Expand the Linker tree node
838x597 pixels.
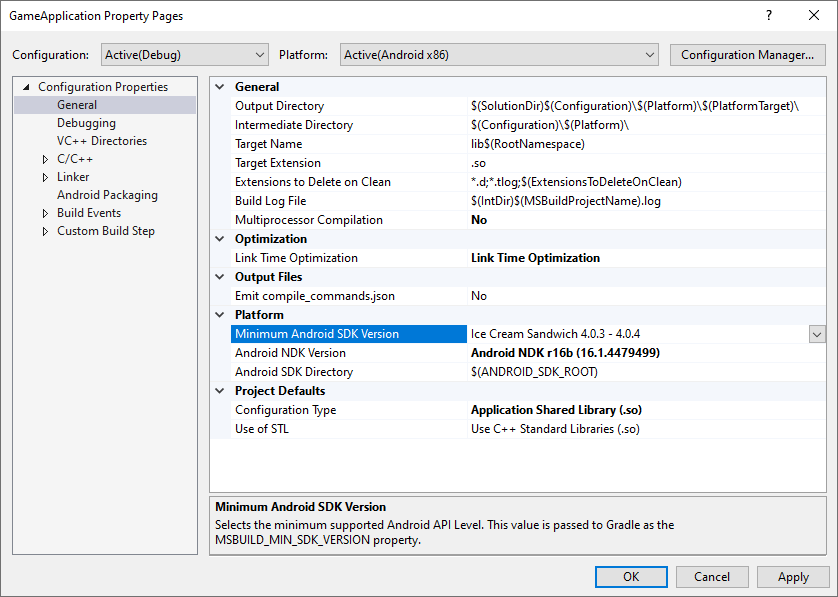point(45,177)
